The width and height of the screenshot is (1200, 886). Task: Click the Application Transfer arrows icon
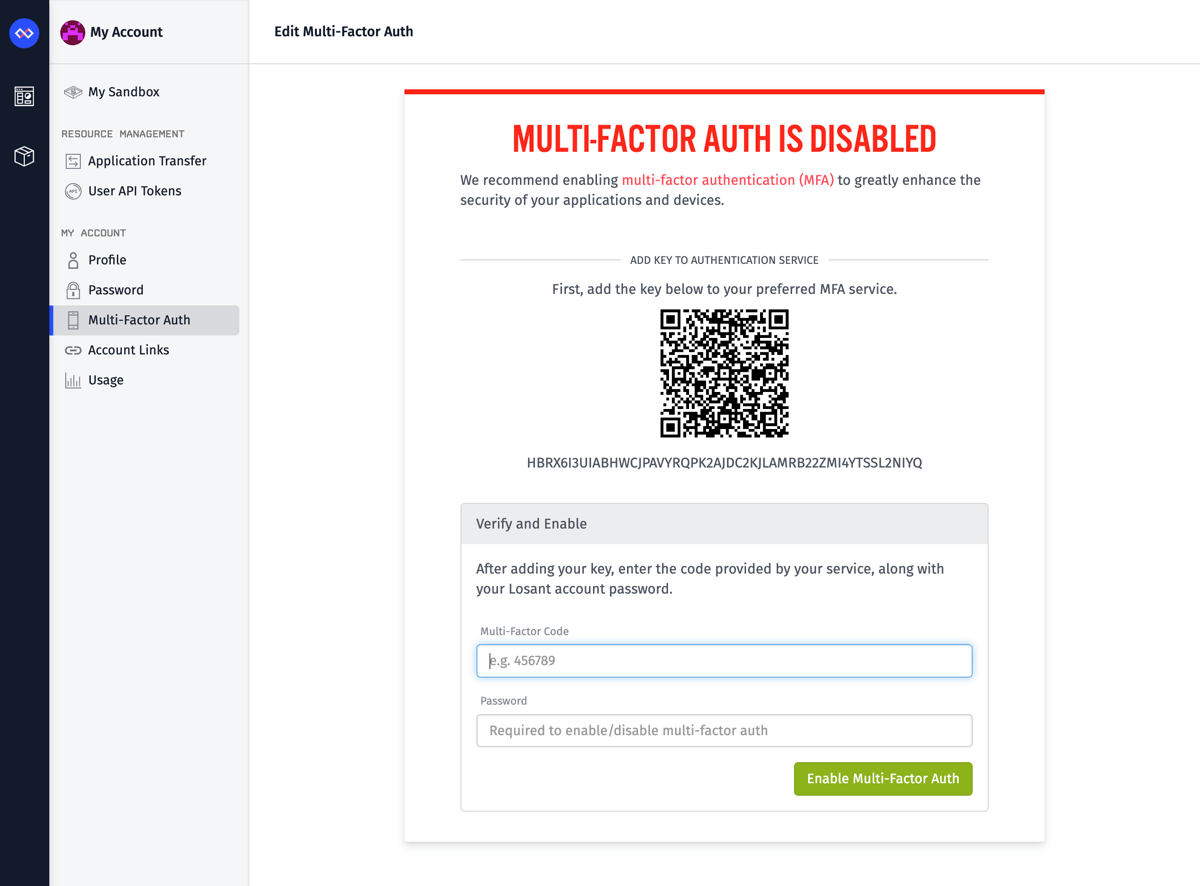pyautogui.click(x=73, y=161)
